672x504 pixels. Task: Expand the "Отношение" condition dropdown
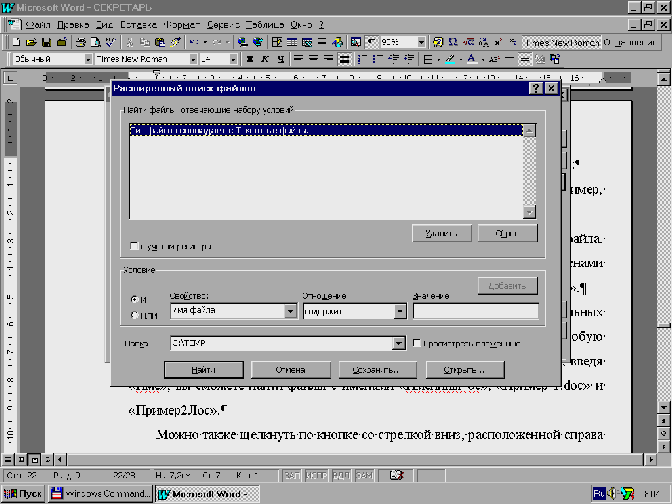click(x=400, y=311)
